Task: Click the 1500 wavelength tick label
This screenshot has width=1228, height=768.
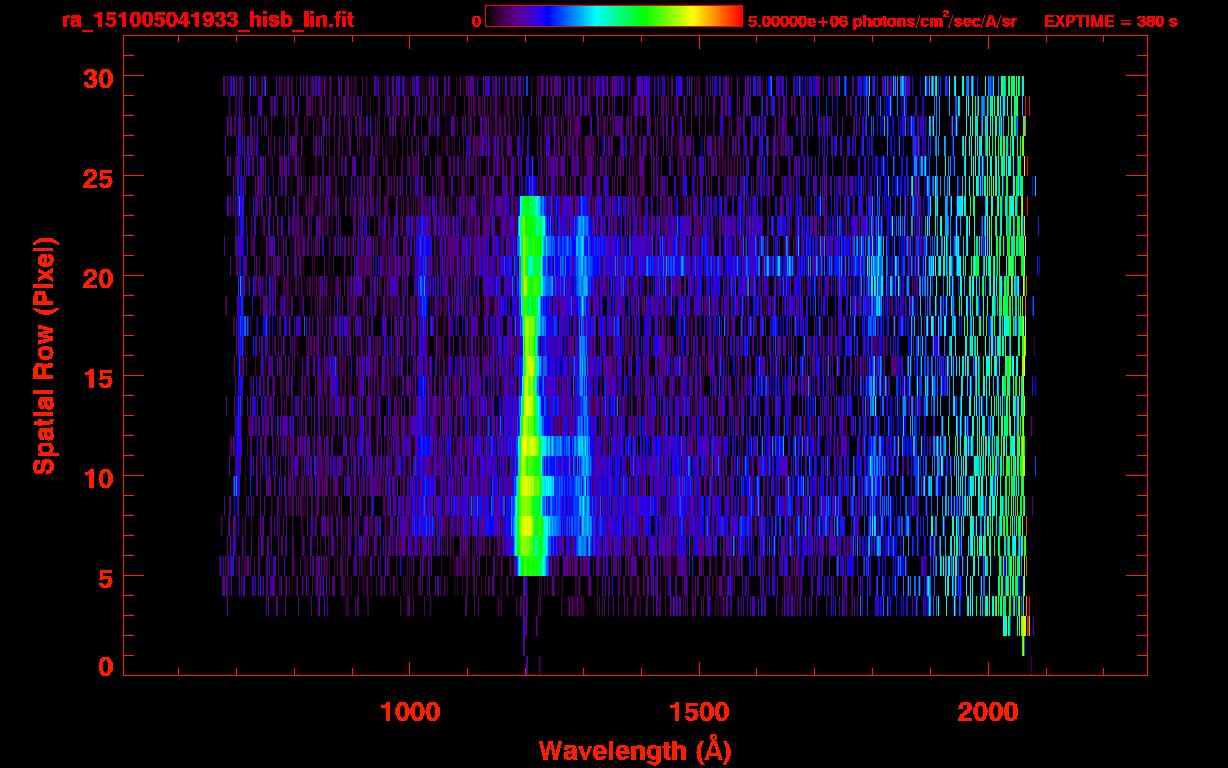Action: pos(698,712)
